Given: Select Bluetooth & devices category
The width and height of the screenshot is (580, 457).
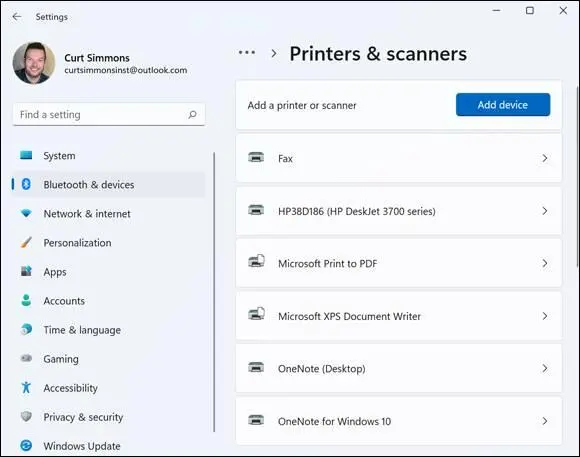Looking at the screenshot, I should [x=108, y=184].
